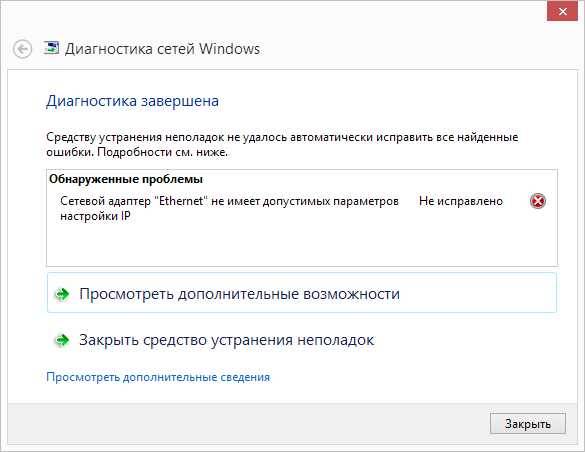Image resolution: width=585 pixels, height=452 pixels.
Task: Open the Просмотреть дополнительные сведения link
Action: 158,377
